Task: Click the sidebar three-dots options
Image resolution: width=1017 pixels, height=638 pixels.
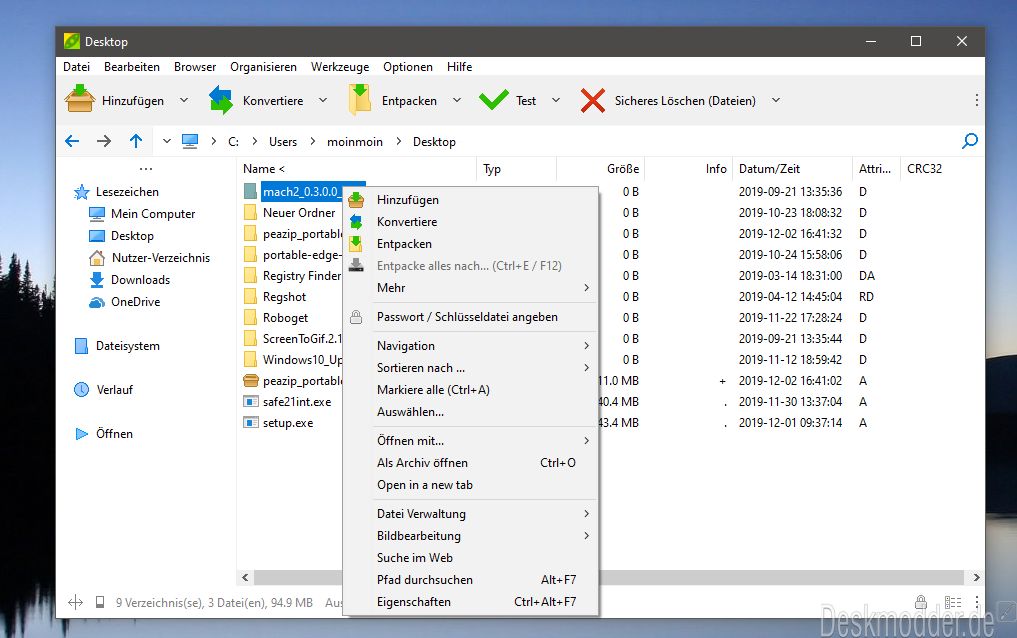Action: point(146,169)
